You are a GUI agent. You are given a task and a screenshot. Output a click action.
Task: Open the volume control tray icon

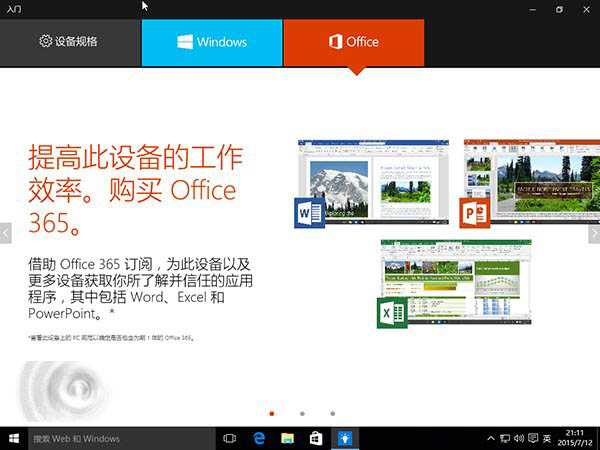519,439
